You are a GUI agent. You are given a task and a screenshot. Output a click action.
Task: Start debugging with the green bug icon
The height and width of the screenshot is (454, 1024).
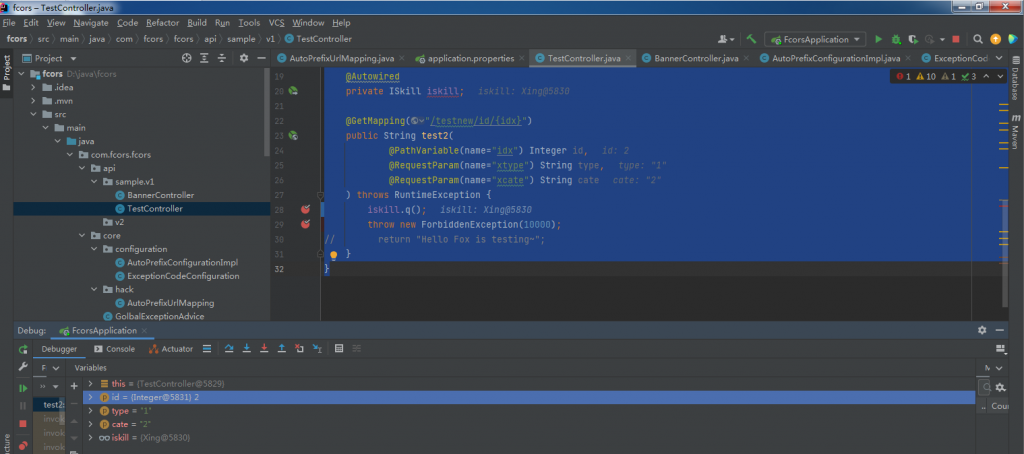(x=896, y=39)
